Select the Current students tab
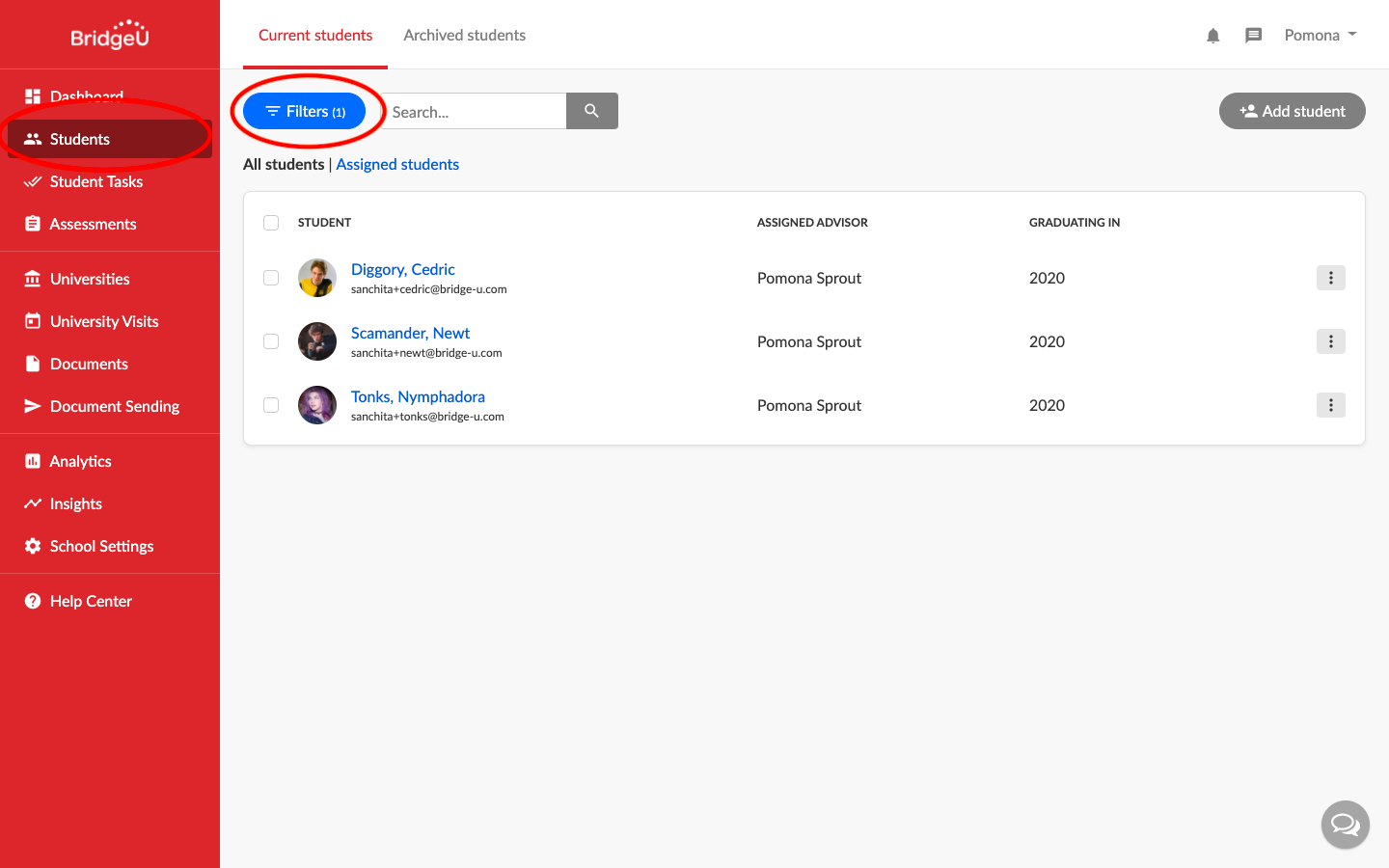Image resolution: width=1389 pixels, height=868 pixels. (315, 35)
